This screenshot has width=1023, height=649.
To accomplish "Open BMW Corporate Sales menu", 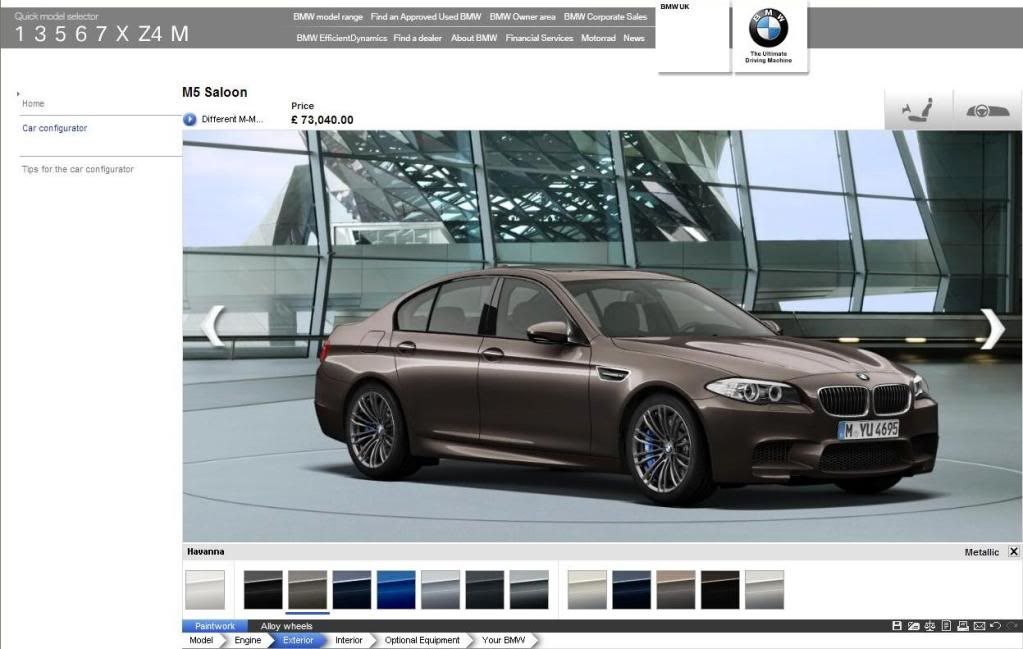I will pos(605,17).
